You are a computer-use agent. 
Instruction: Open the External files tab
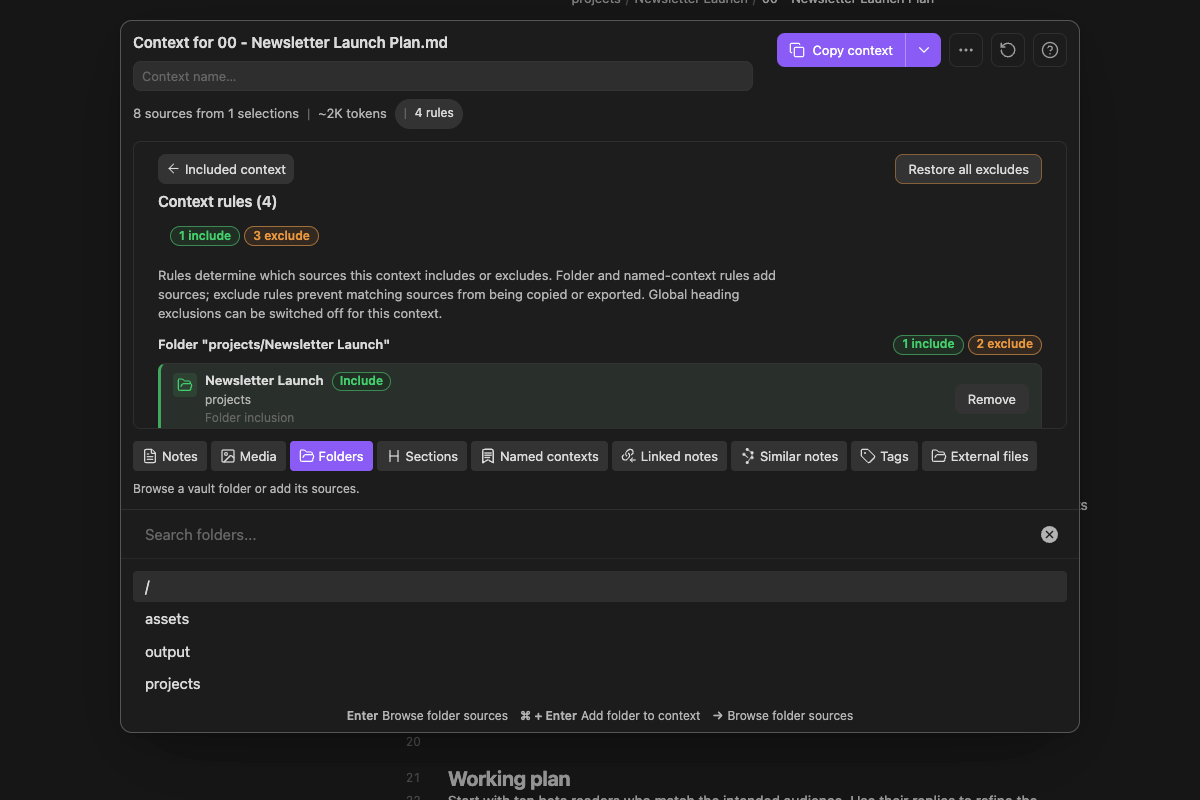point(979,456)
